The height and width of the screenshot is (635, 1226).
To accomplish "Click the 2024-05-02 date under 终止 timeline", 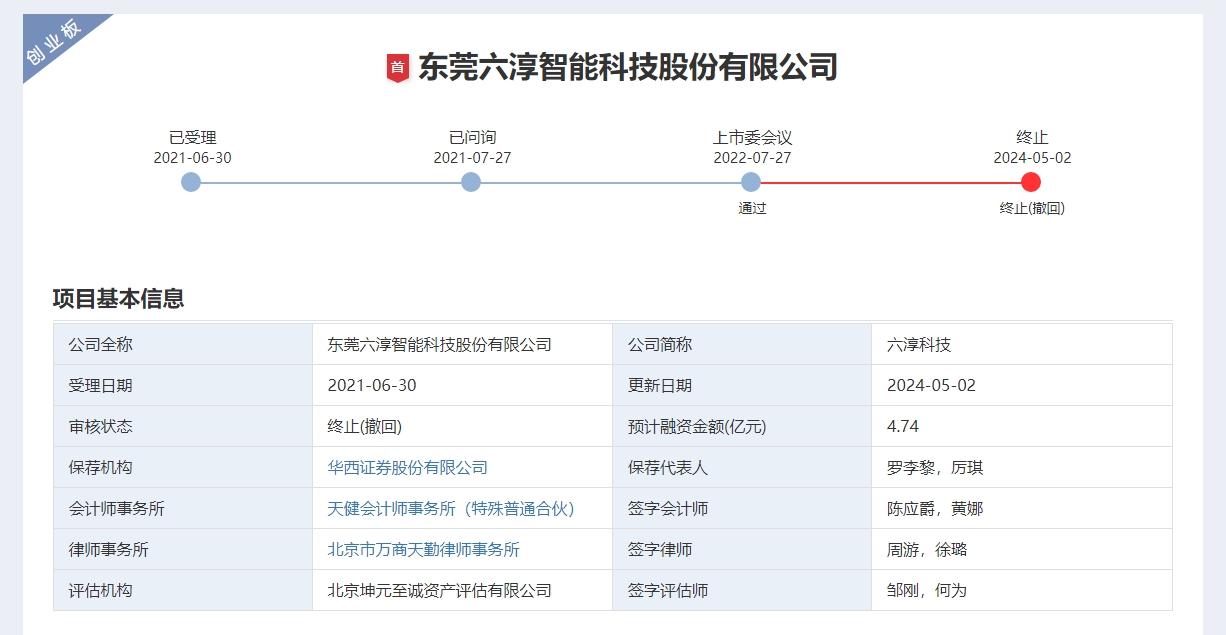I will point(1032,158).
